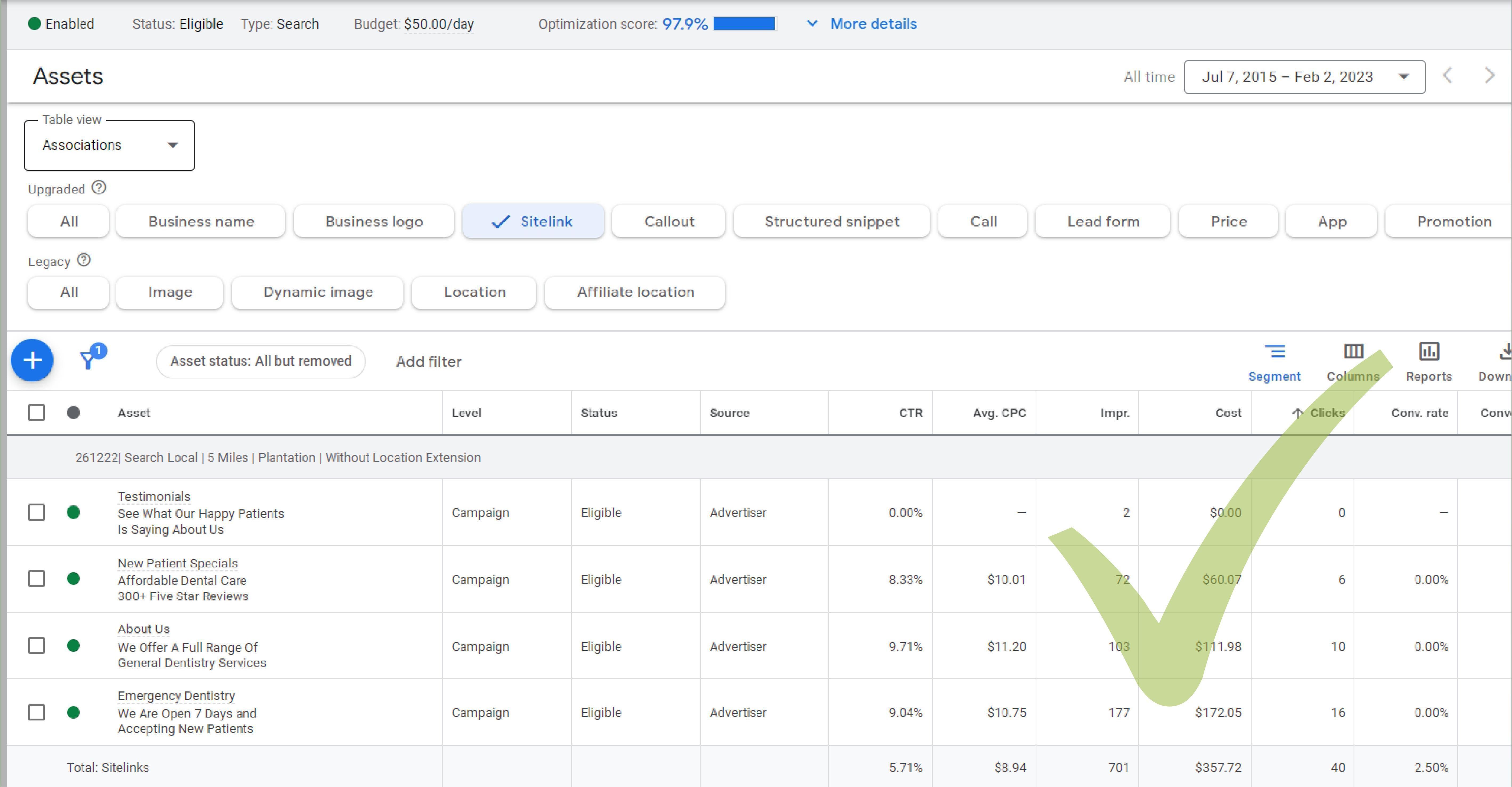Switch to the Callout asset tab

pos(669,222)
